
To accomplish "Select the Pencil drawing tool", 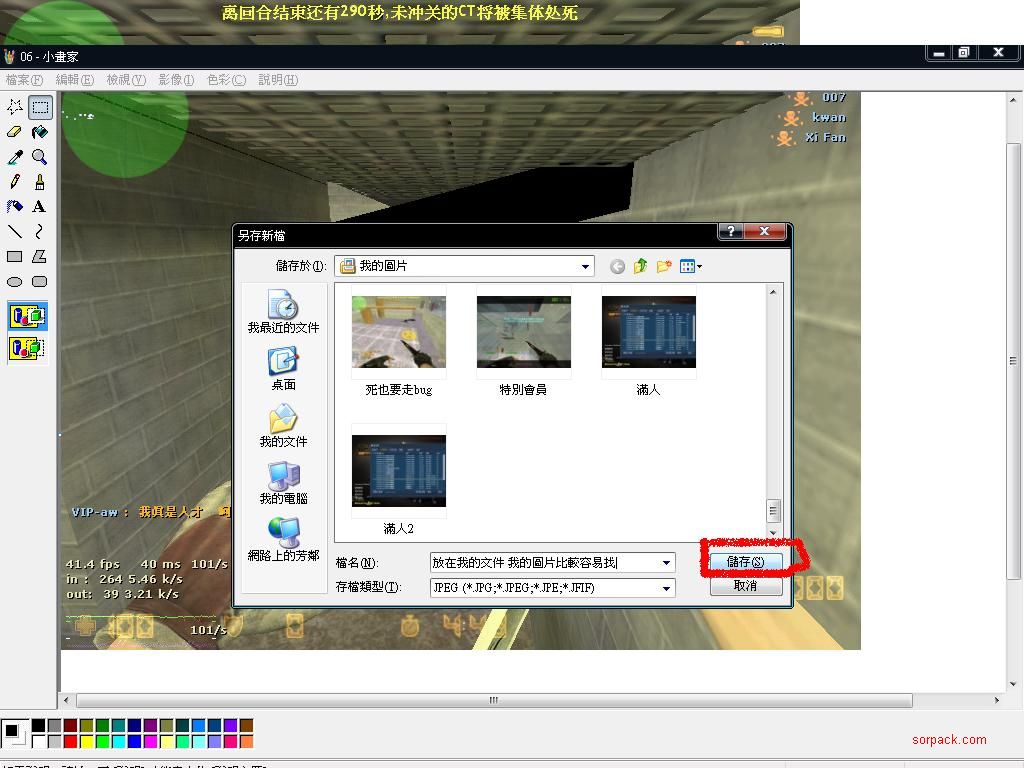I will (15, 182).
